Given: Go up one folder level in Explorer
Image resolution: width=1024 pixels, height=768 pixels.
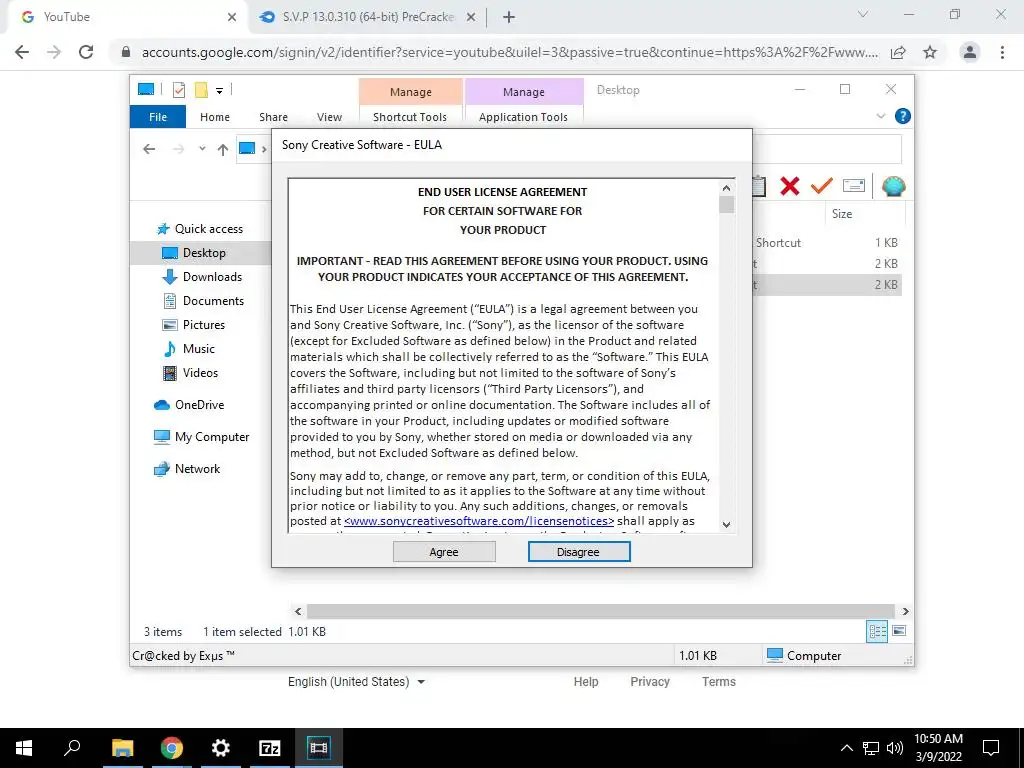Looking at the screenshot, I should click(x=223, y=150).
